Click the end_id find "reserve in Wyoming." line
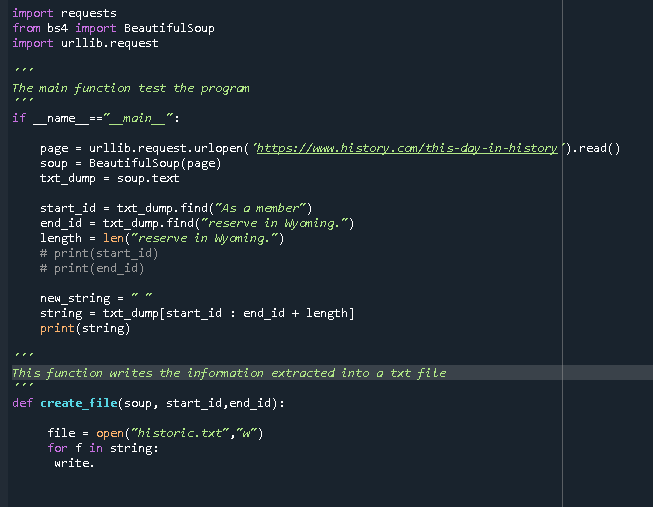This screenshot has height=507, width=653. pyautogui.click(x=197, y=223)
